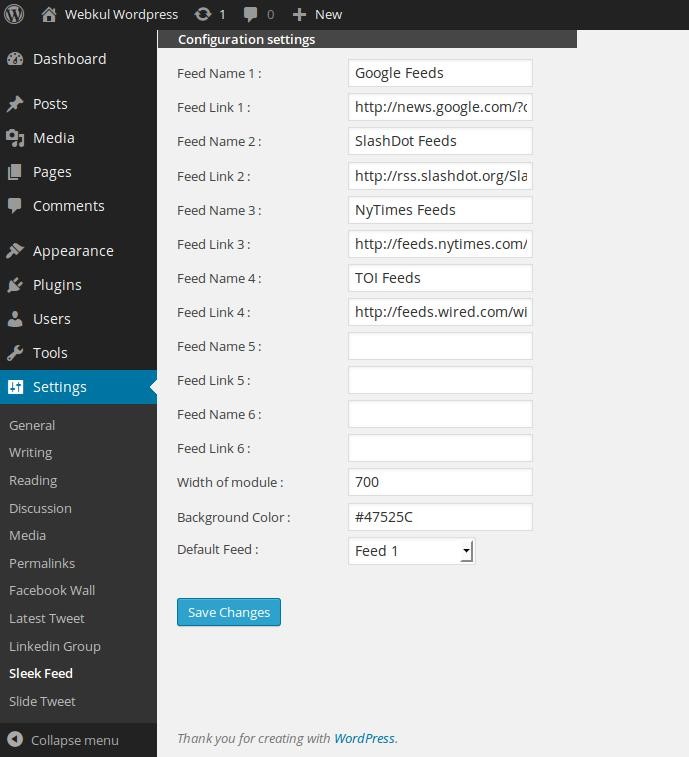Open Latest Tweet settings
The width and height of the screenshot is (689, 757).
pos(47,618)
